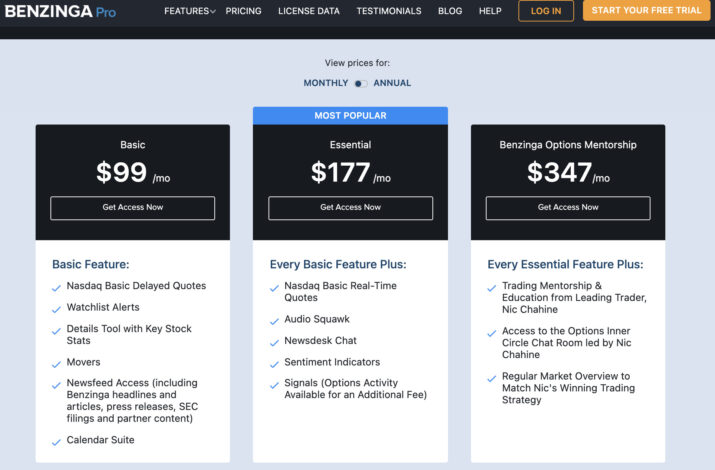Click checkmark beside Regular Market Overview
The height and width of the screenshot is (470, 715).
[492, 378]
